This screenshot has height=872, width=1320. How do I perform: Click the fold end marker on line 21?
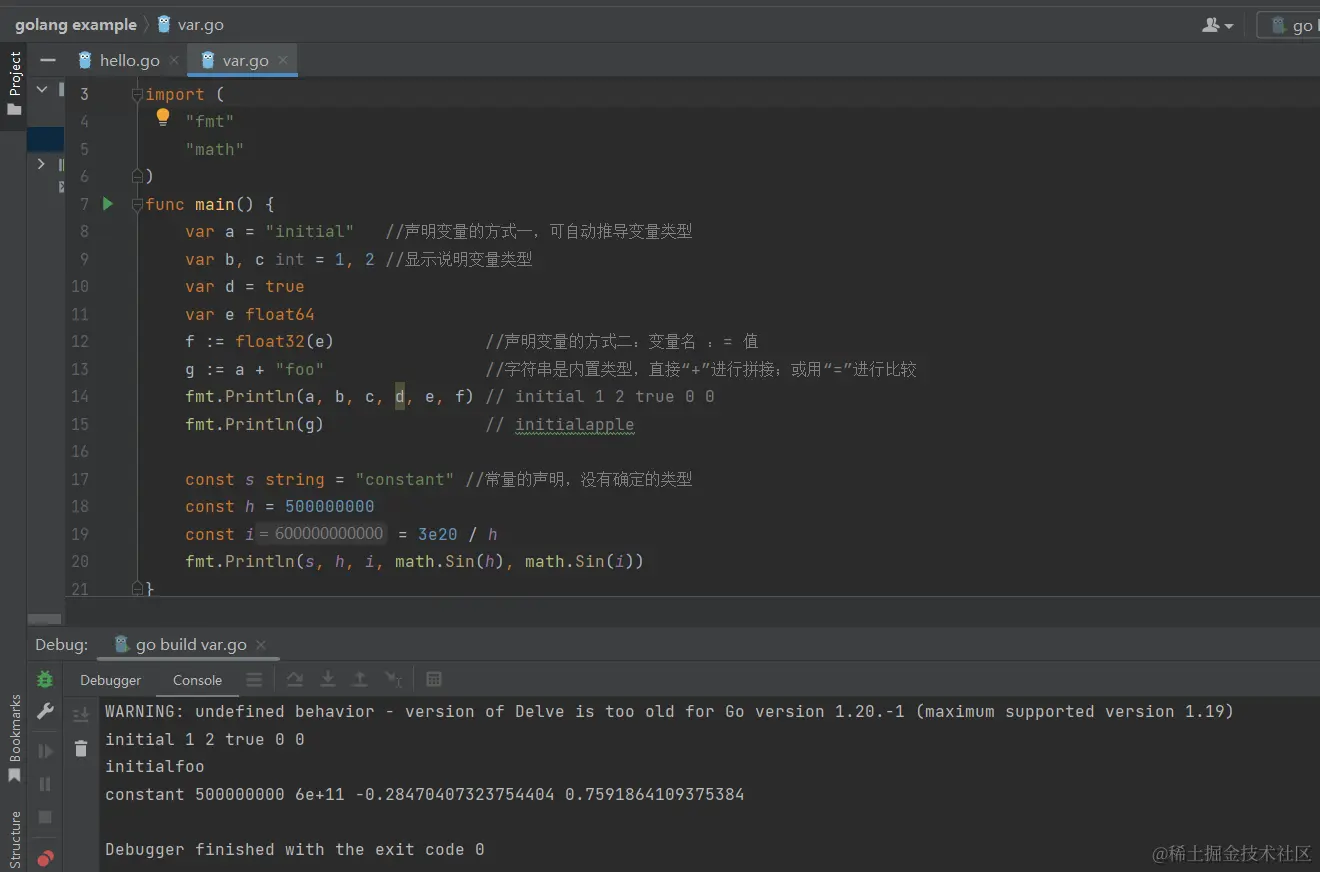(x=138, y=588)
